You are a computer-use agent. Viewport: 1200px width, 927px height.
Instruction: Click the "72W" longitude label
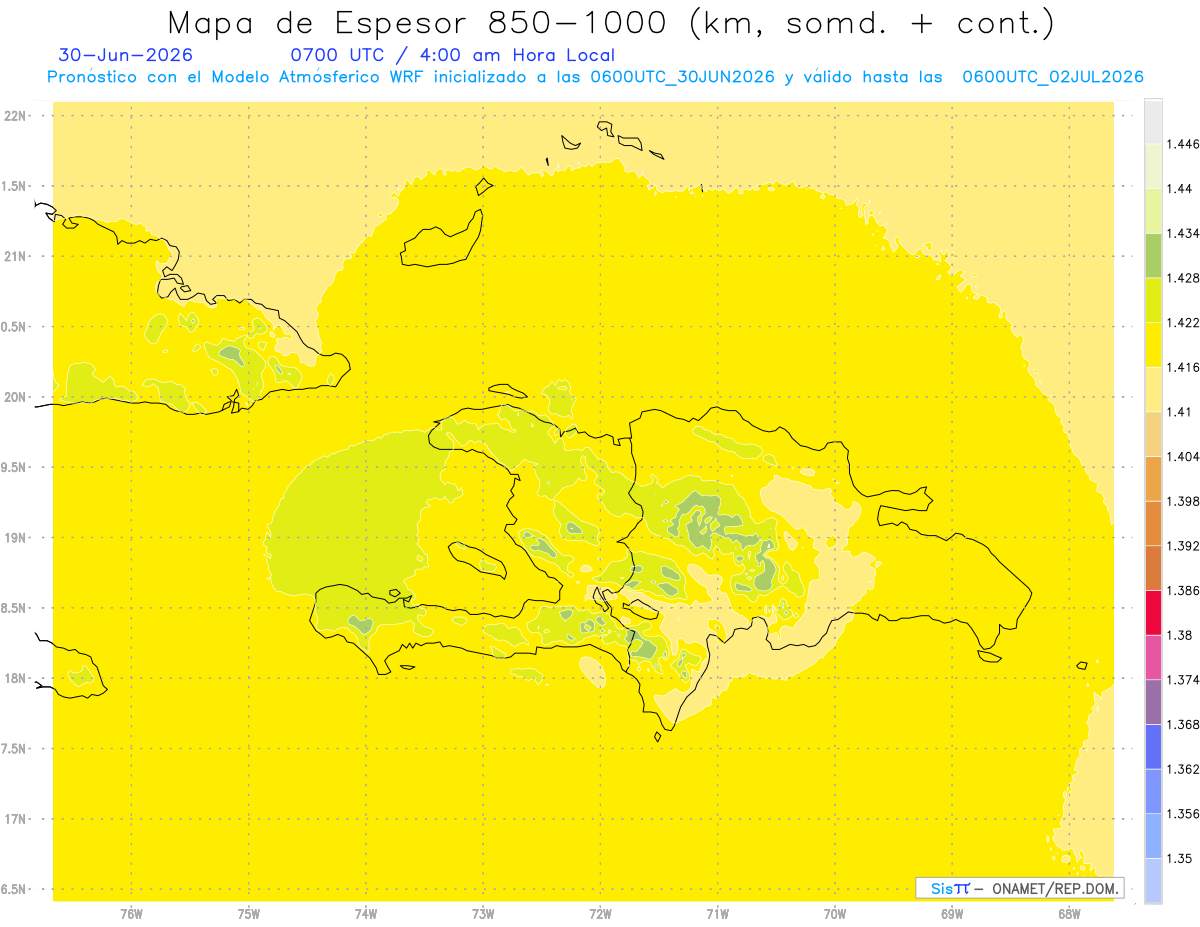click(x=601, y=914)
